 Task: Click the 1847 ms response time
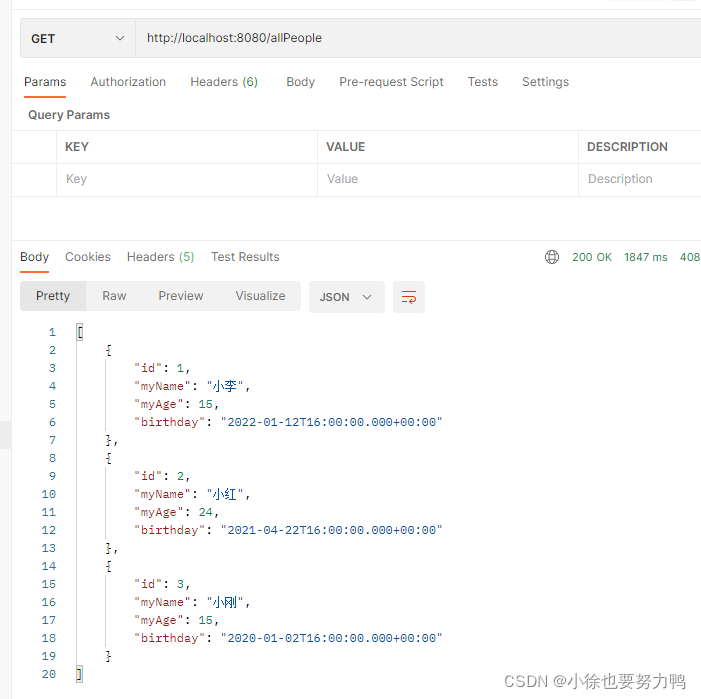646,257
